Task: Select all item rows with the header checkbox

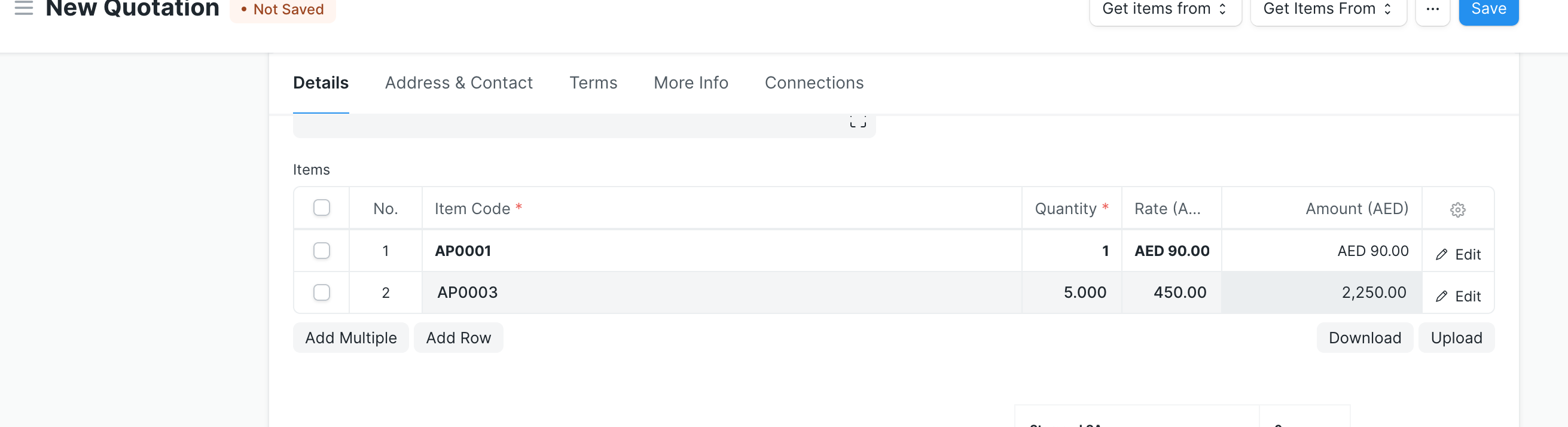Action: tap(321, 208)
